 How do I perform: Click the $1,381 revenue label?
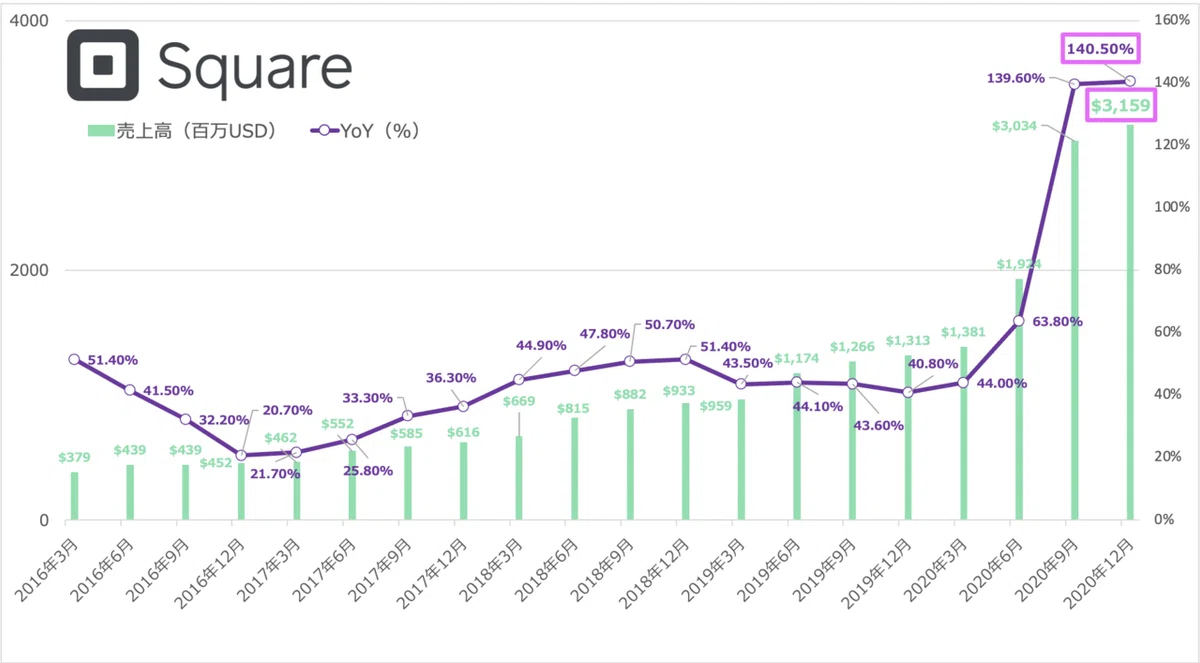pos(963,331)
